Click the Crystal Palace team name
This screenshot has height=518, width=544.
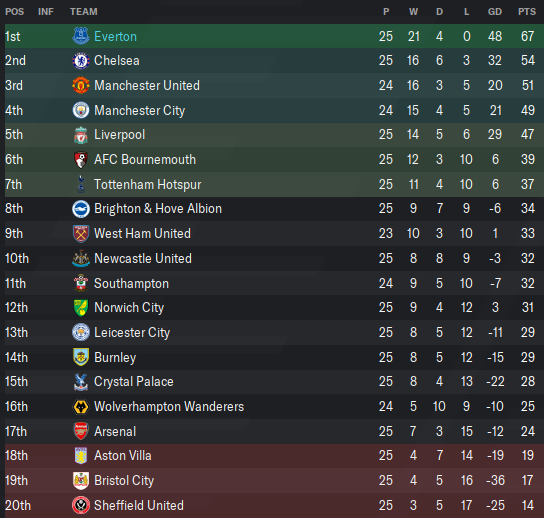134,382
